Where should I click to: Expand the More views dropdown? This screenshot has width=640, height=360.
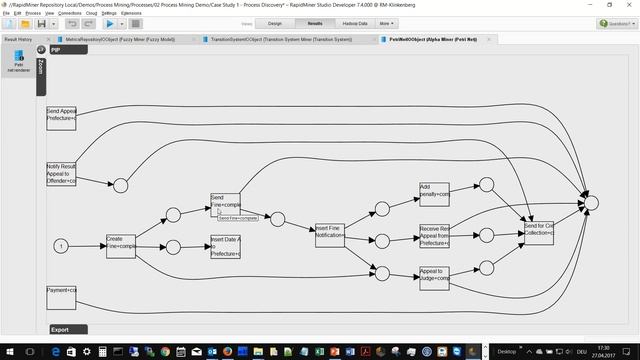pyautogui.click(x=386, y=24)
